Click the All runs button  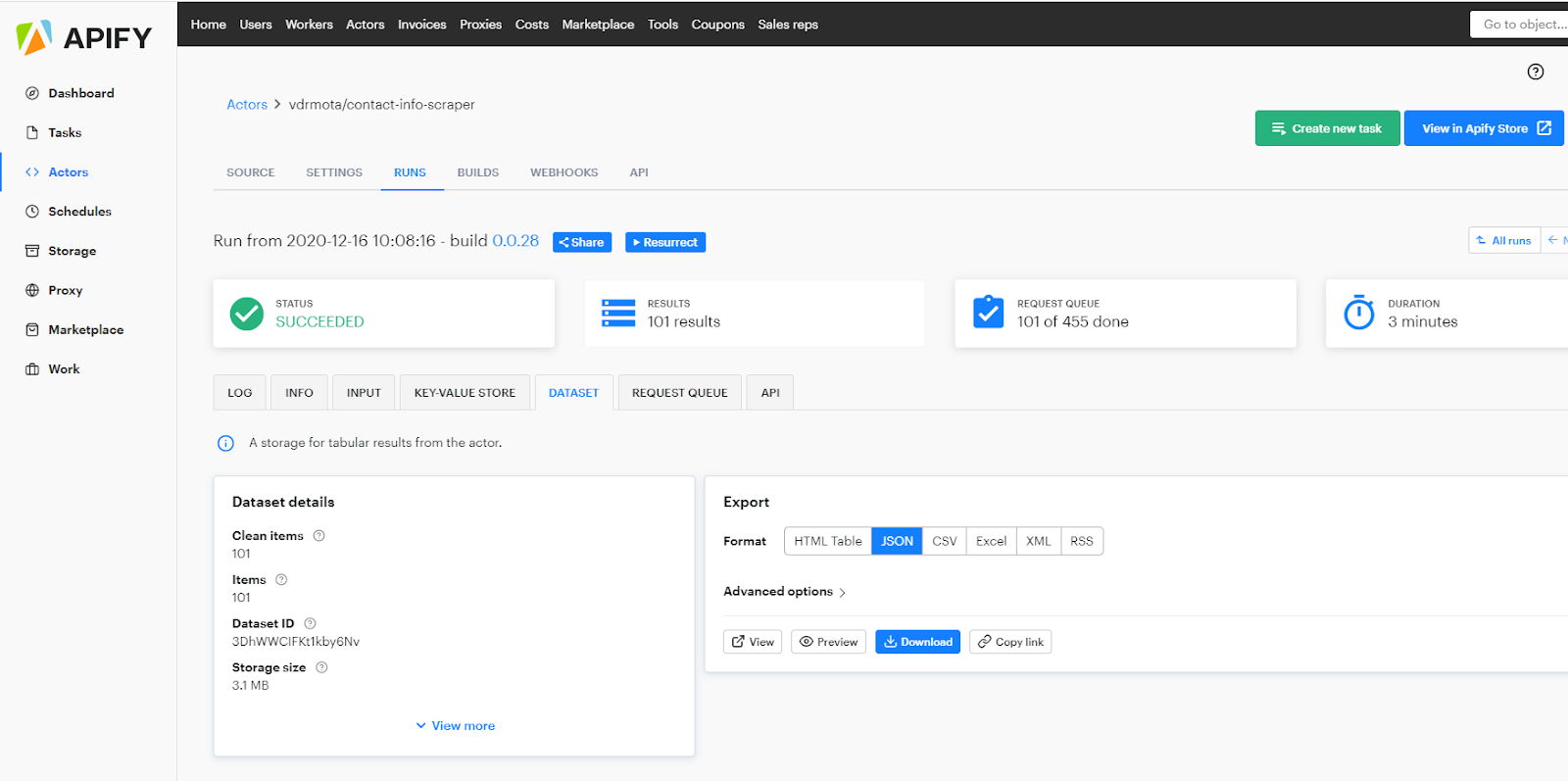point(1504,240)
